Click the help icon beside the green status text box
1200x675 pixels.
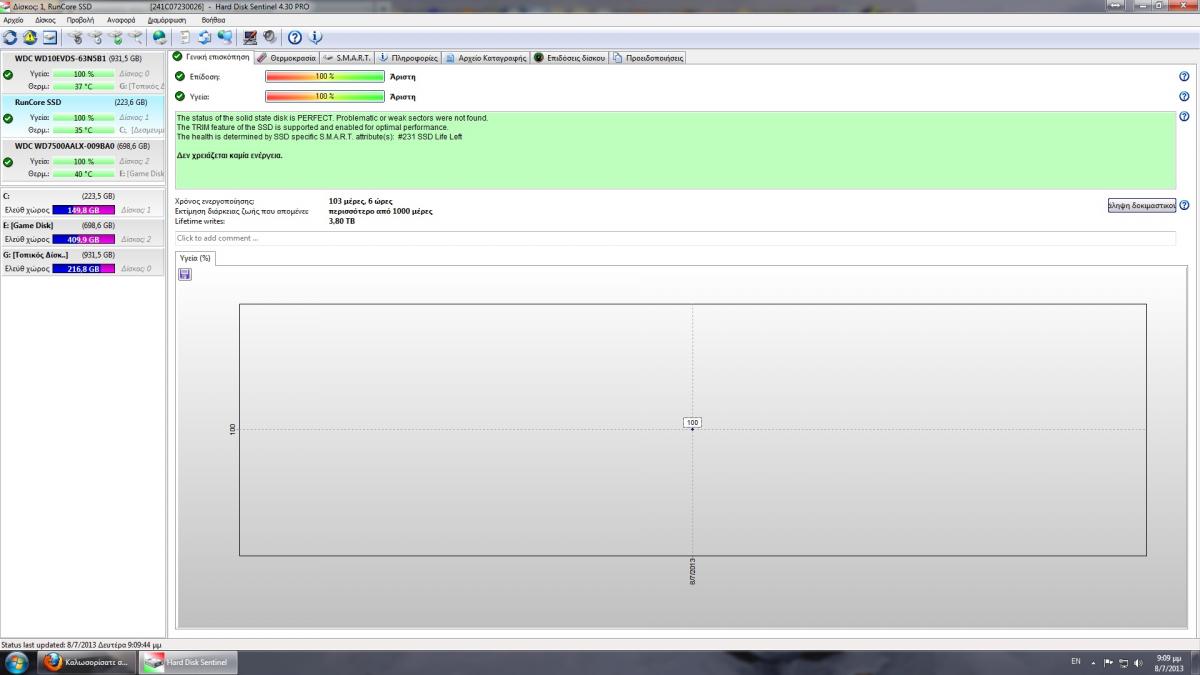[x=1184, y=117]
